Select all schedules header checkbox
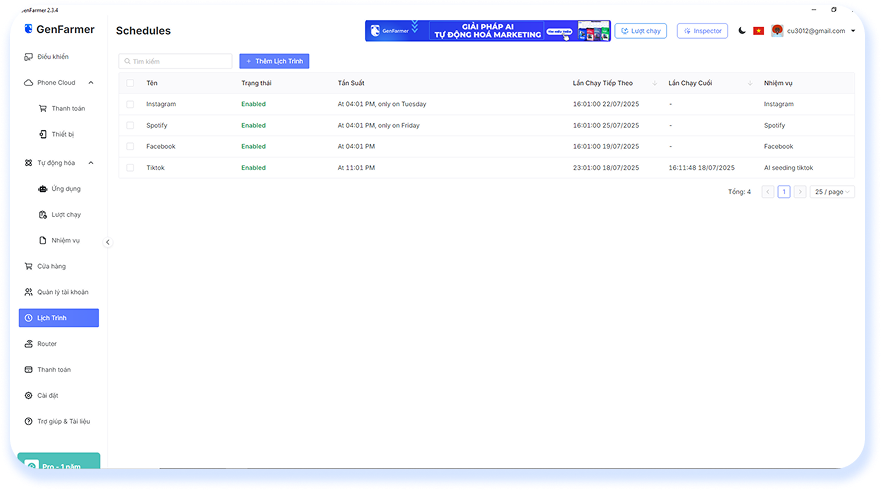This screenshot has height=490, width=881. (130, 83)
